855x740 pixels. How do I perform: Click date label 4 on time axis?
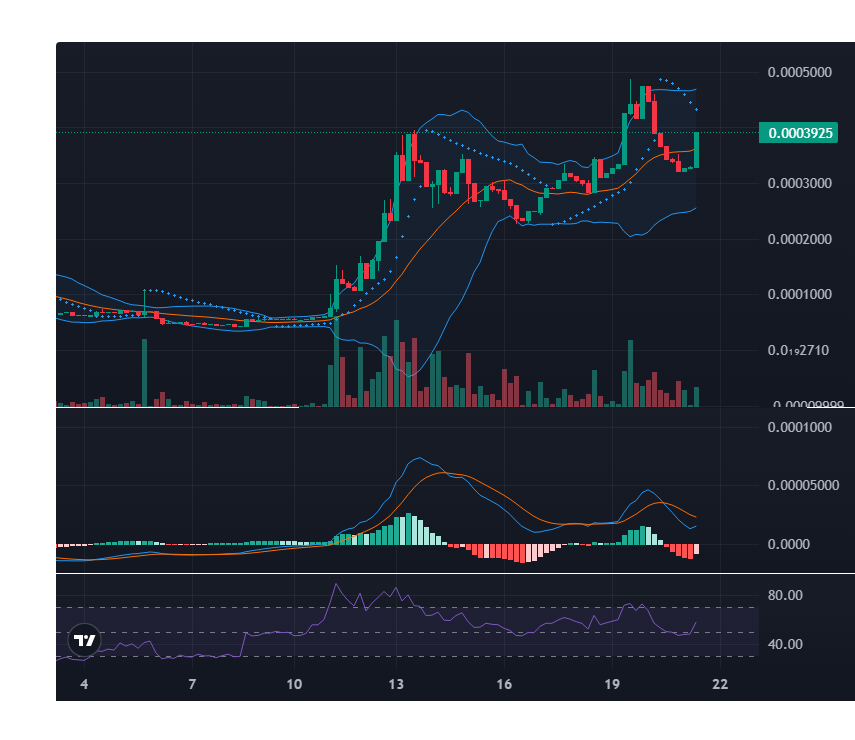84,684
